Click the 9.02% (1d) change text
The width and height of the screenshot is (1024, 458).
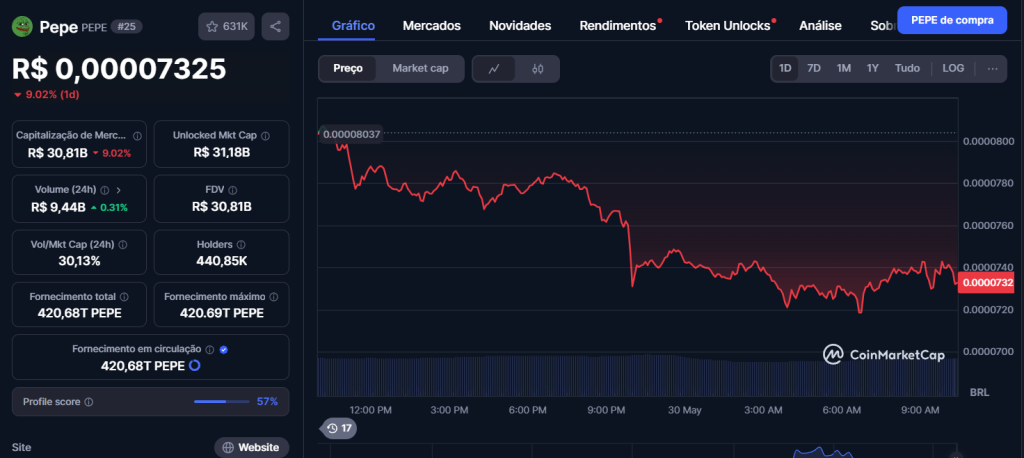click(46, 95)
